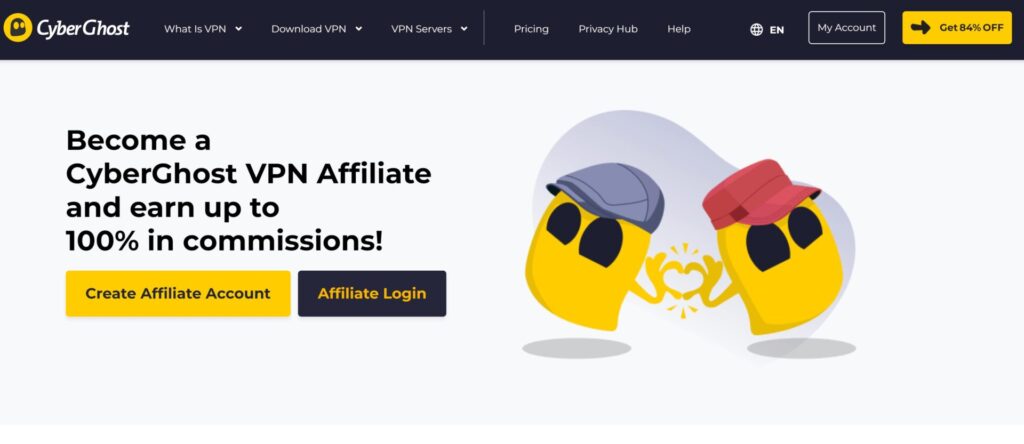Screen dimensions: 1024x444
Task: Click the Affiliate Login button
Action: click(372, 293)
